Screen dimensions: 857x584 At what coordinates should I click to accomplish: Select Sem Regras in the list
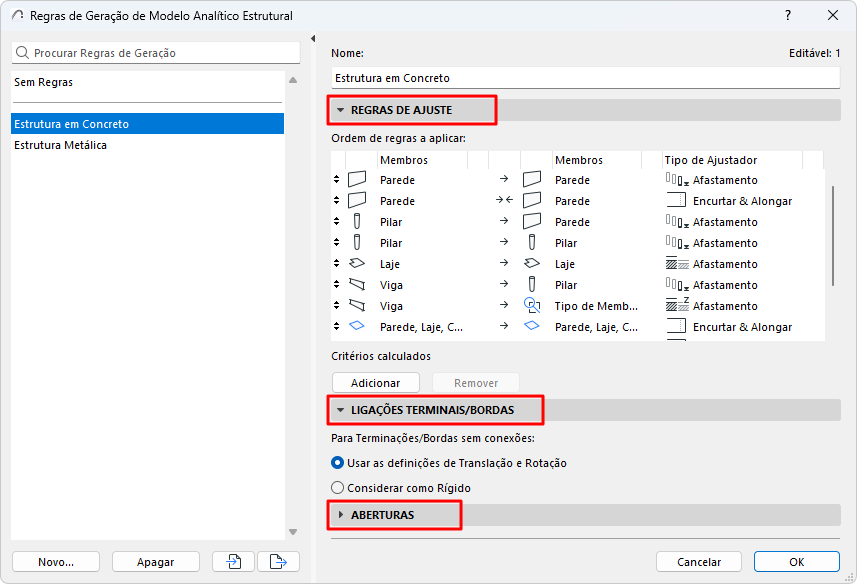[44, 82]
